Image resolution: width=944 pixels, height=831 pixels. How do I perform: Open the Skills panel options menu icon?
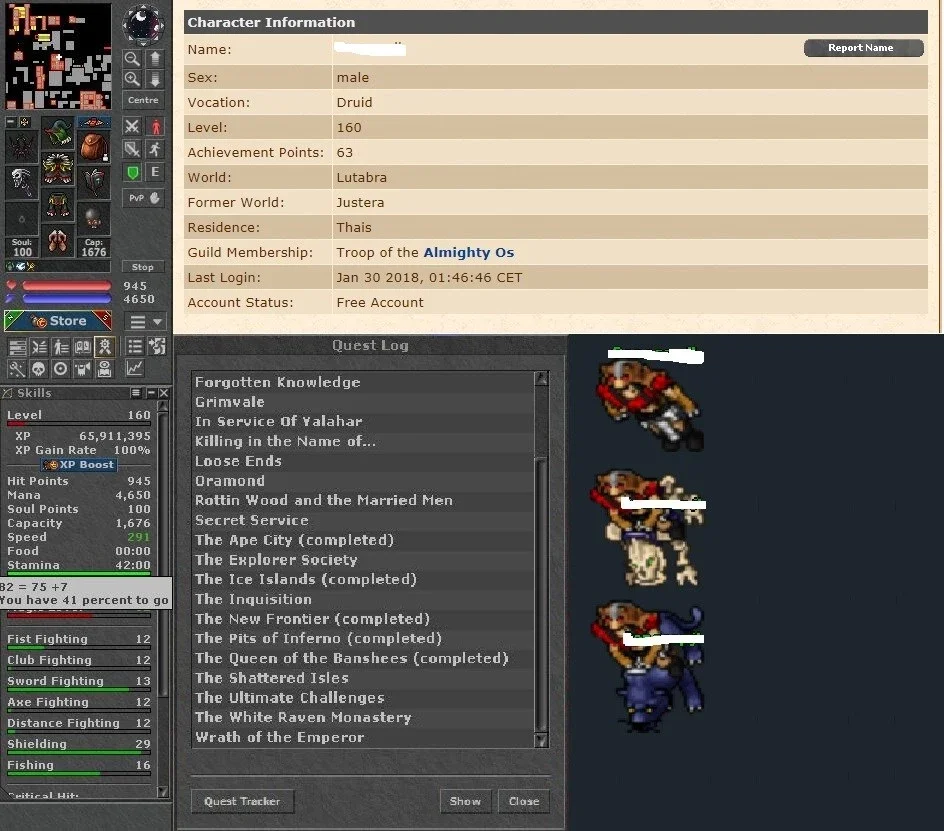click(x=136, y=393)
